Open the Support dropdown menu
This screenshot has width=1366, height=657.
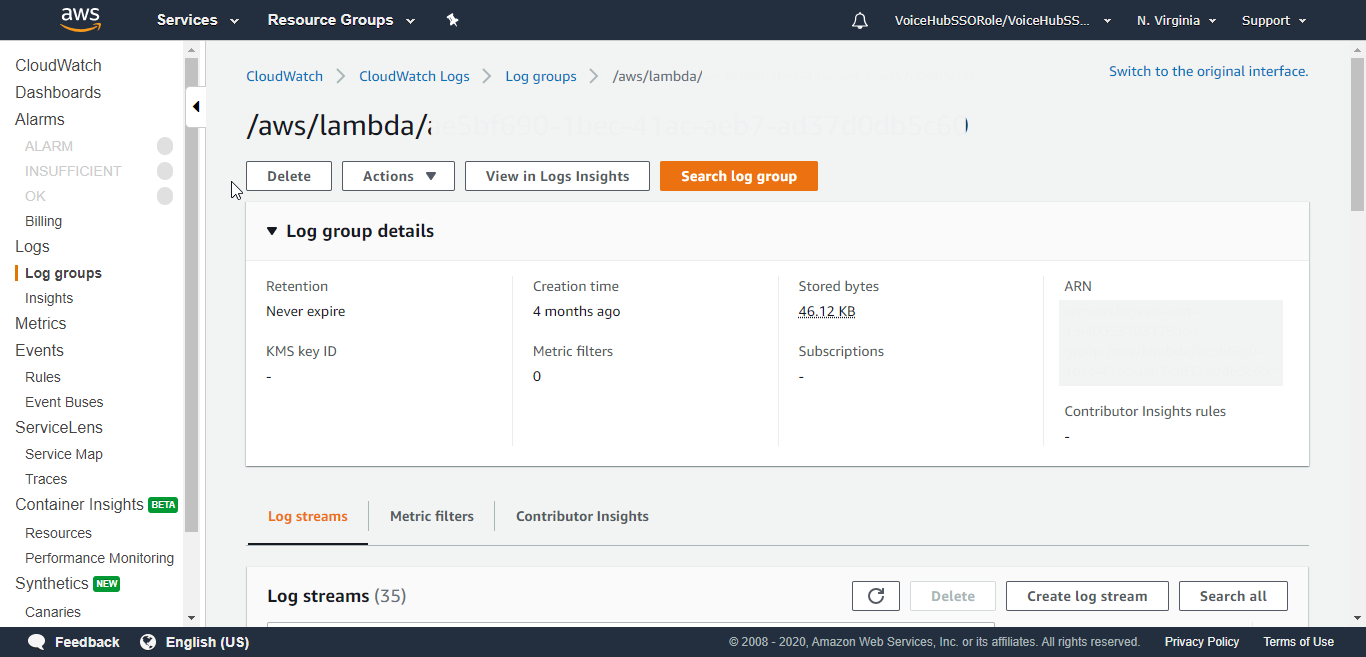point(1274,20)
